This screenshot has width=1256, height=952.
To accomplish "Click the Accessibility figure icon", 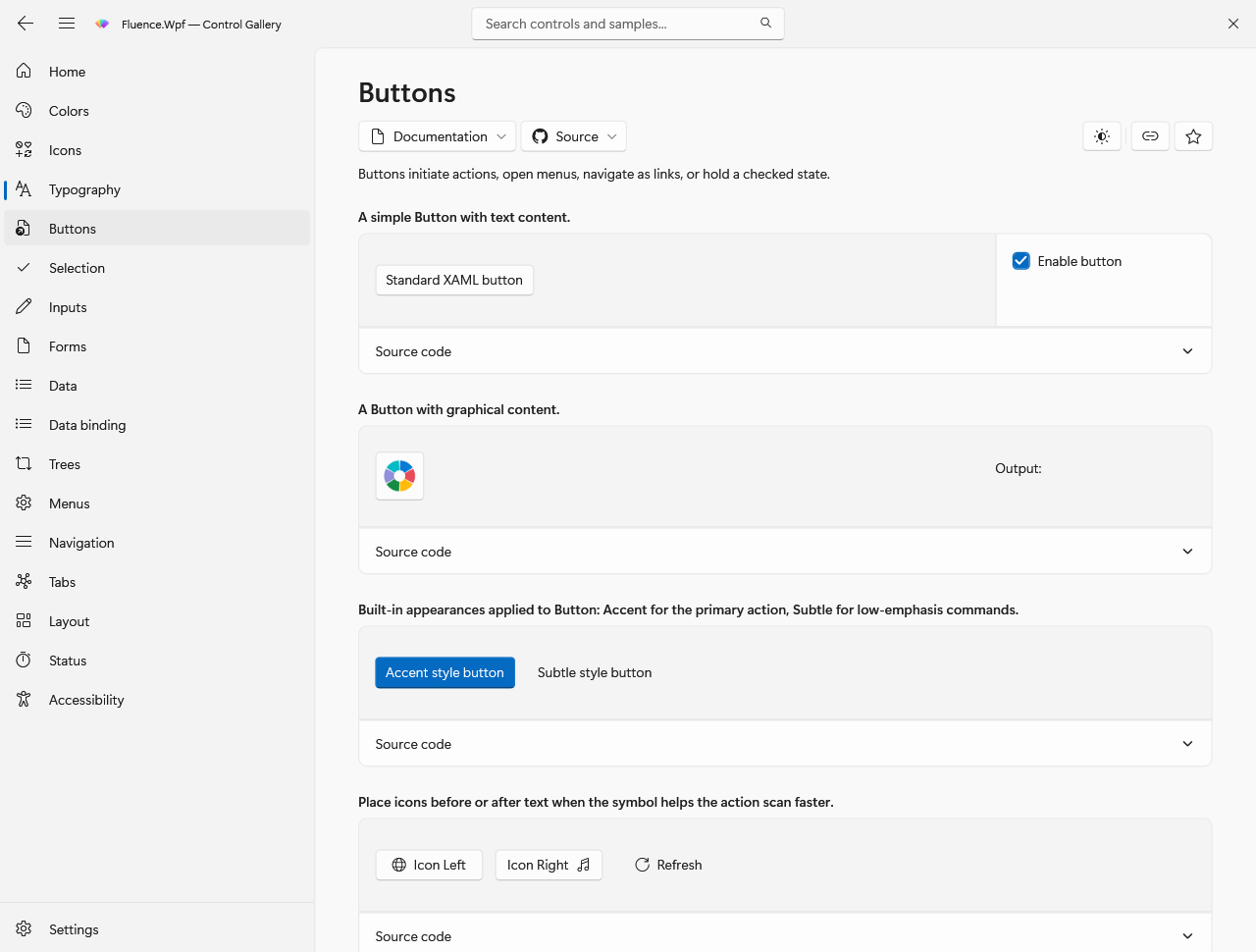I will pyautogui.click(x=24, y=699).
